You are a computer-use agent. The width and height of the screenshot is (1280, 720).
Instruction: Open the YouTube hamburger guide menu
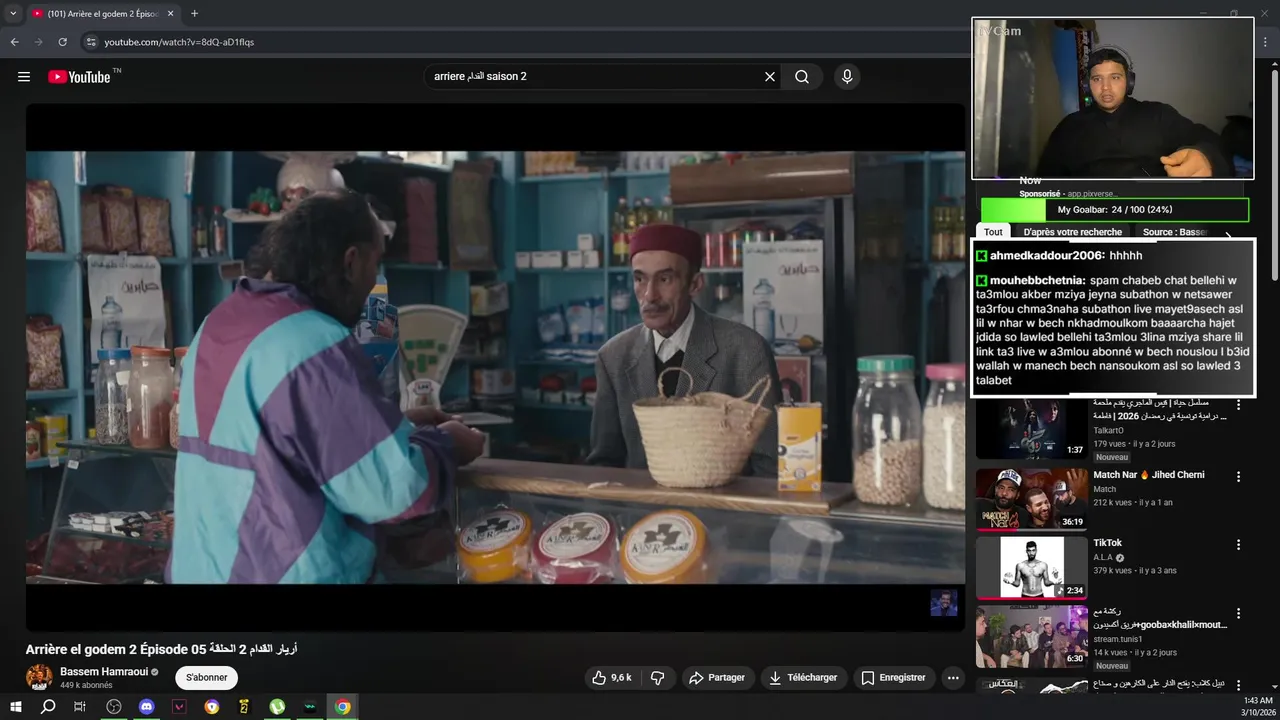[x=24, y=77]
